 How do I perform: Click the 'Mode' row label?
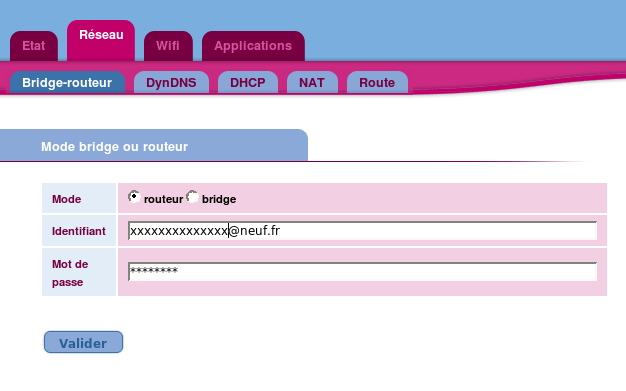click(x=66, y=199)
